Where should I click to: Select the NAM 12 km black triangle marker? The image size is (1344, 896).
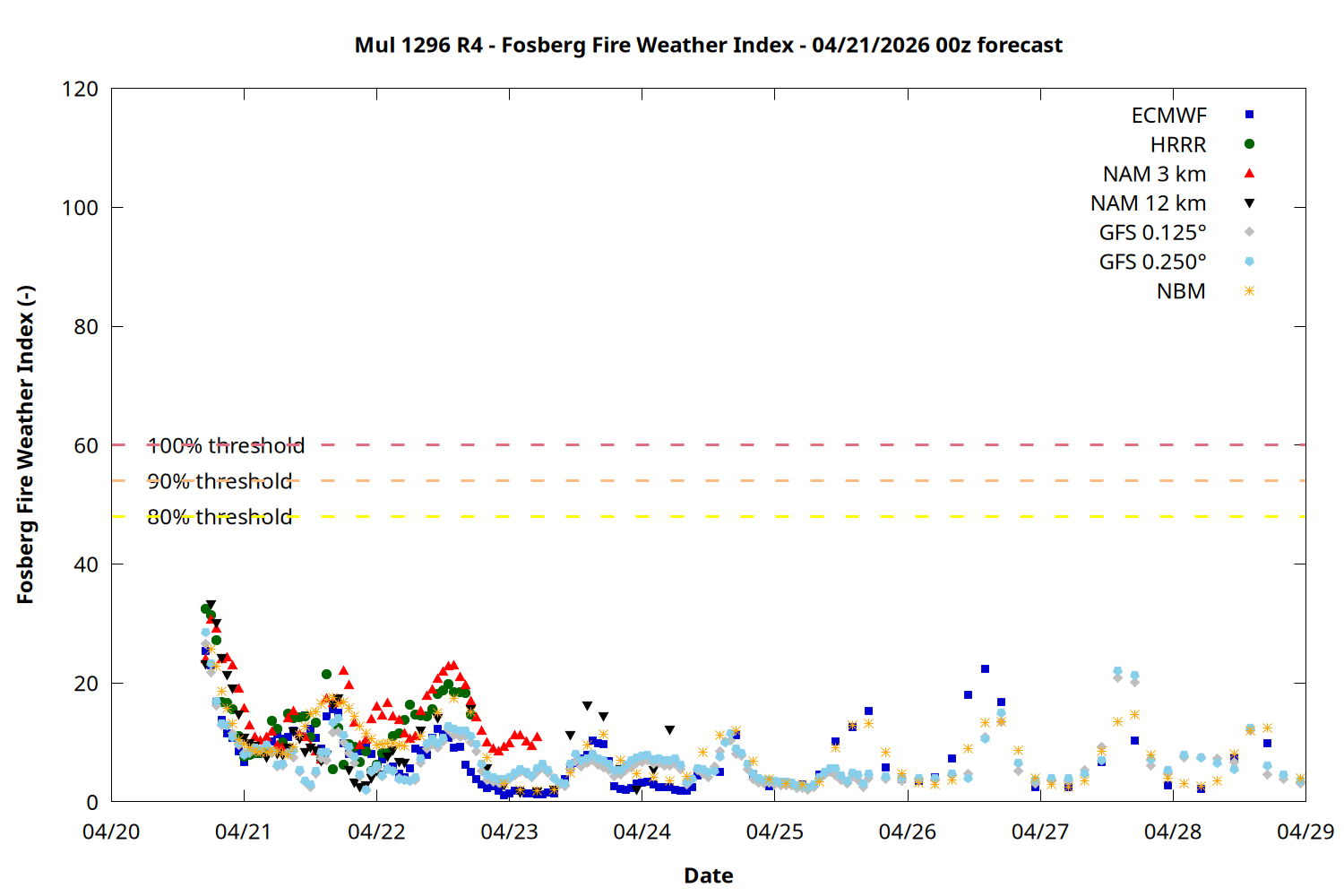point(1249,203)
